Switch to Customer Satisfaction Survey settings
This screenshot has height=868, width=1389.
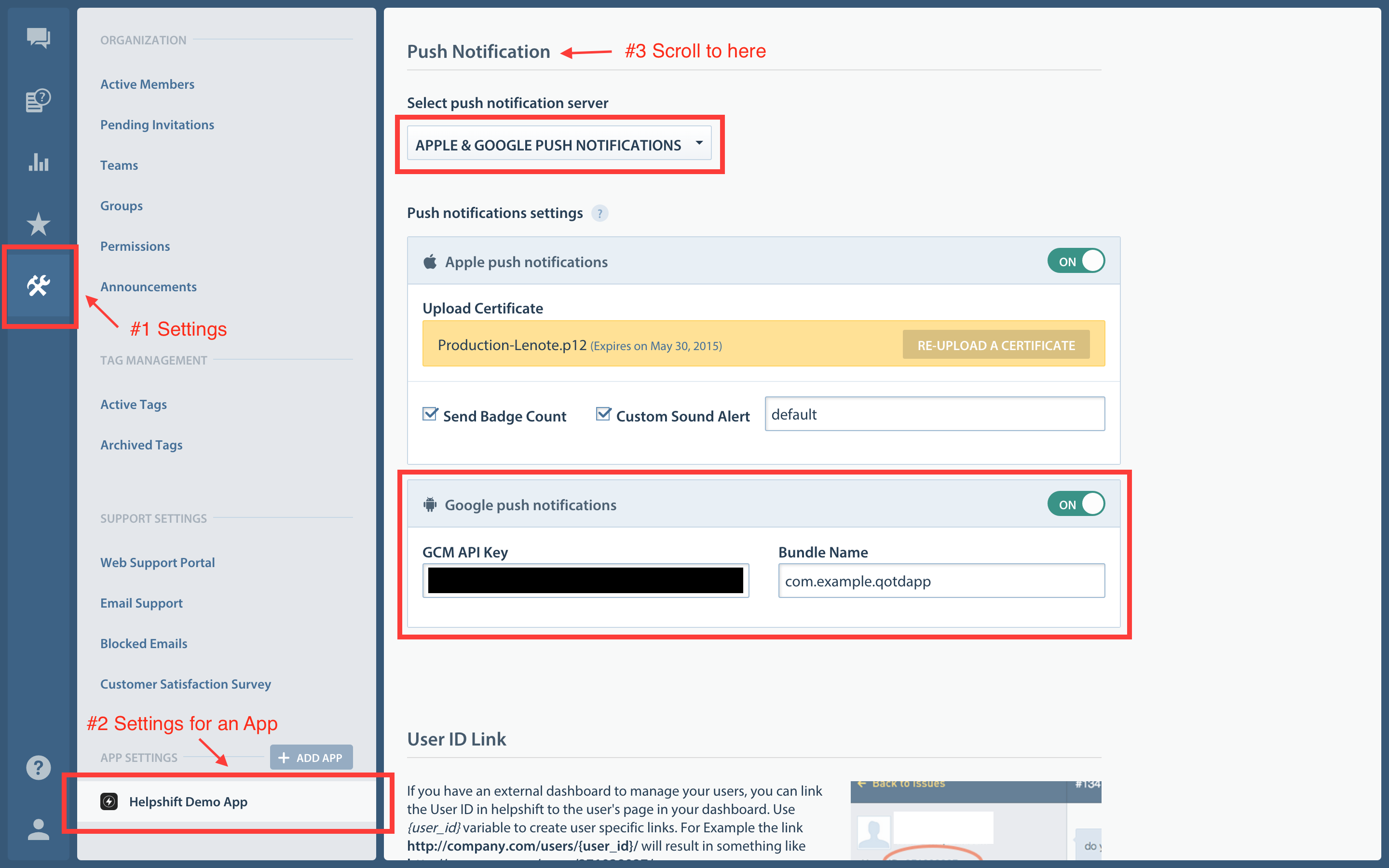tap(185, 684)
